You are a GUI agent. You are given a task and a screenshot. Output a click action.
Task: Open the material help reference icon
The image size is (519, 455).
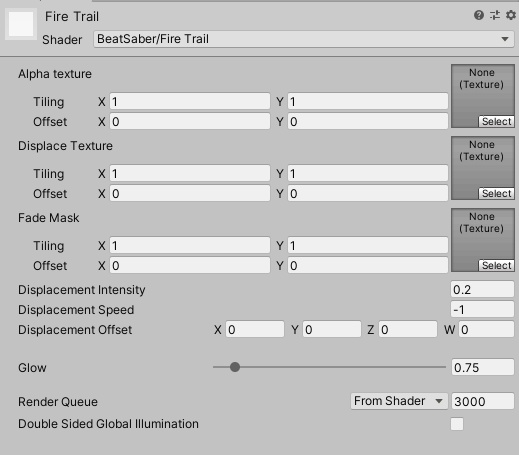(x=479, y=15)
